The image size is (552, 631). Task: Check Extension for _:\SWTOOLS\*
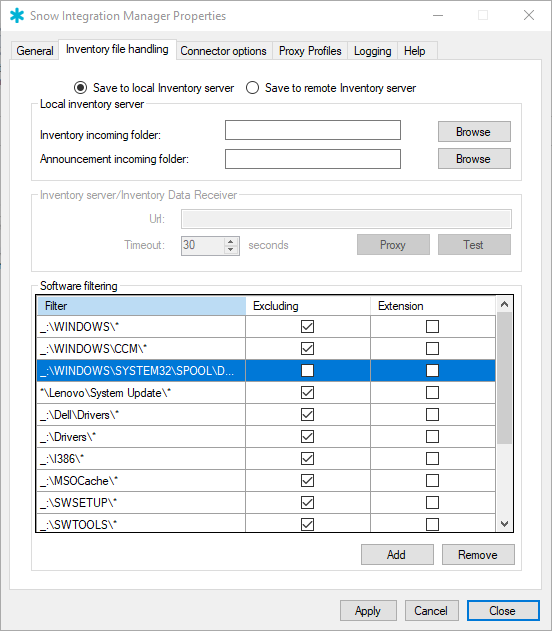[x=433, y=524]
